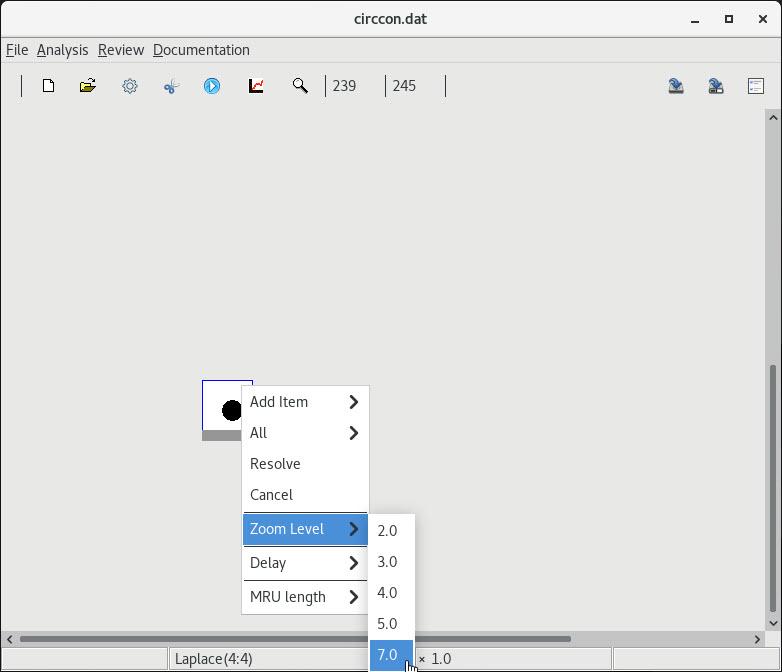Viewport: 782px width, 672px height.
Task: Pick zoom level 5.0
Action: 388,624
